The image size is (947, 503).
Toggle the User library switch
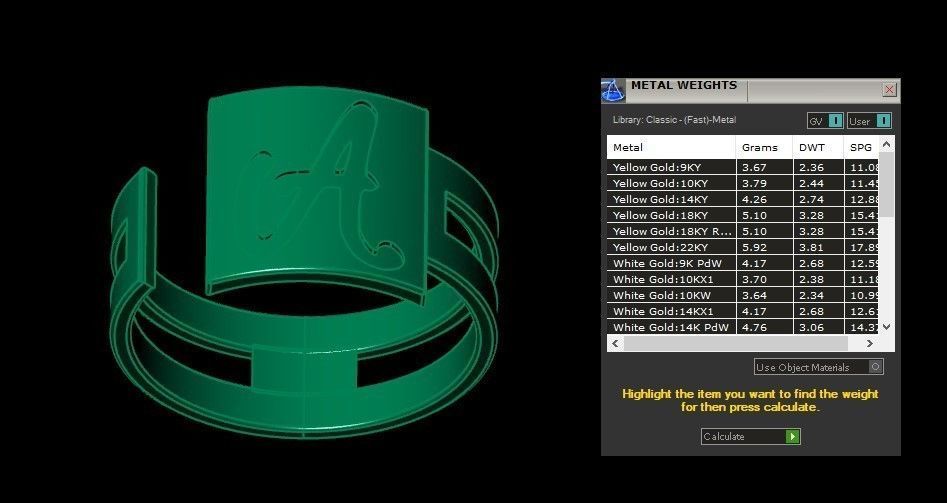coord(869,121)
